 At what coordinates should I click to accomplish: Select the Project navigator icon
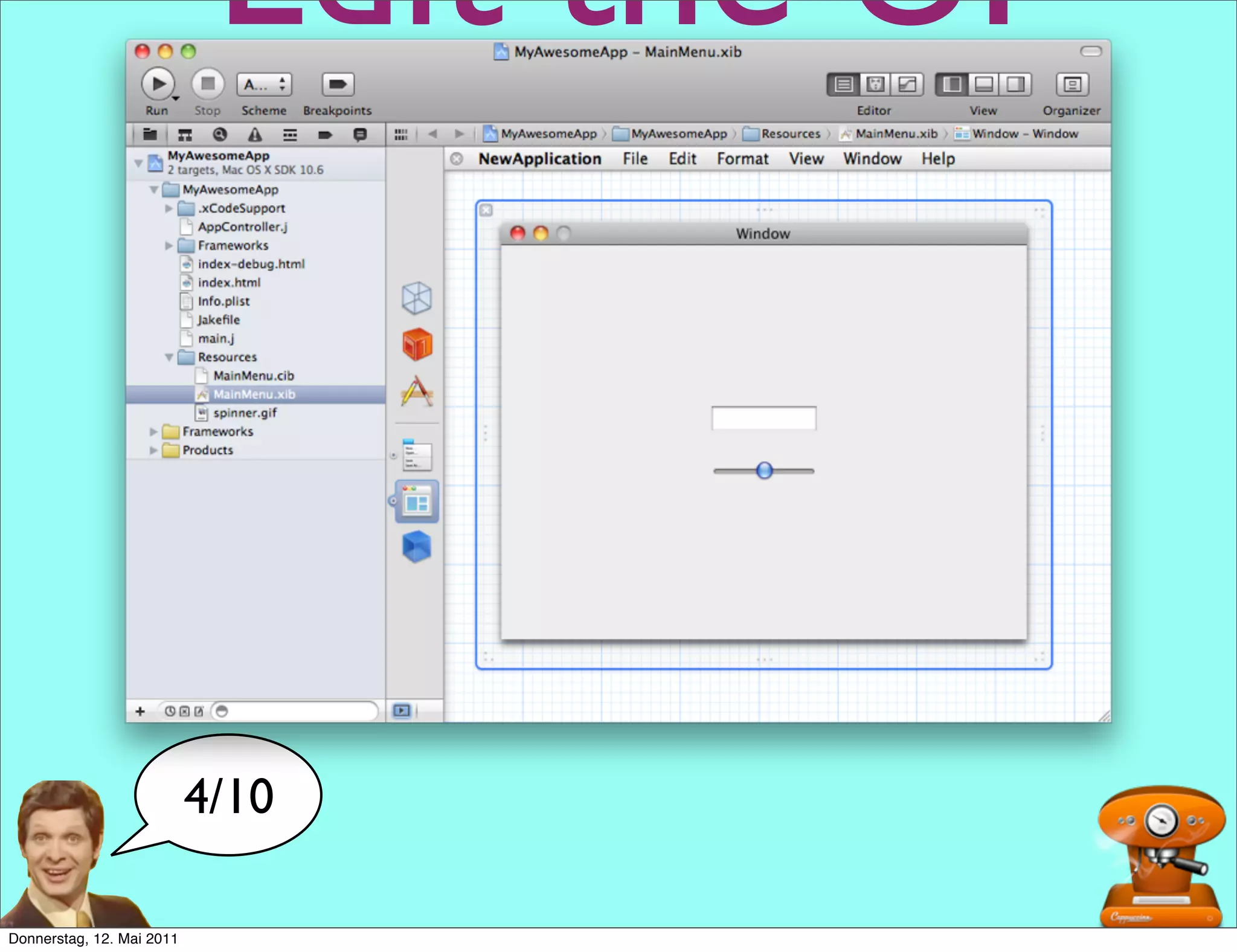tap(150, 134)
